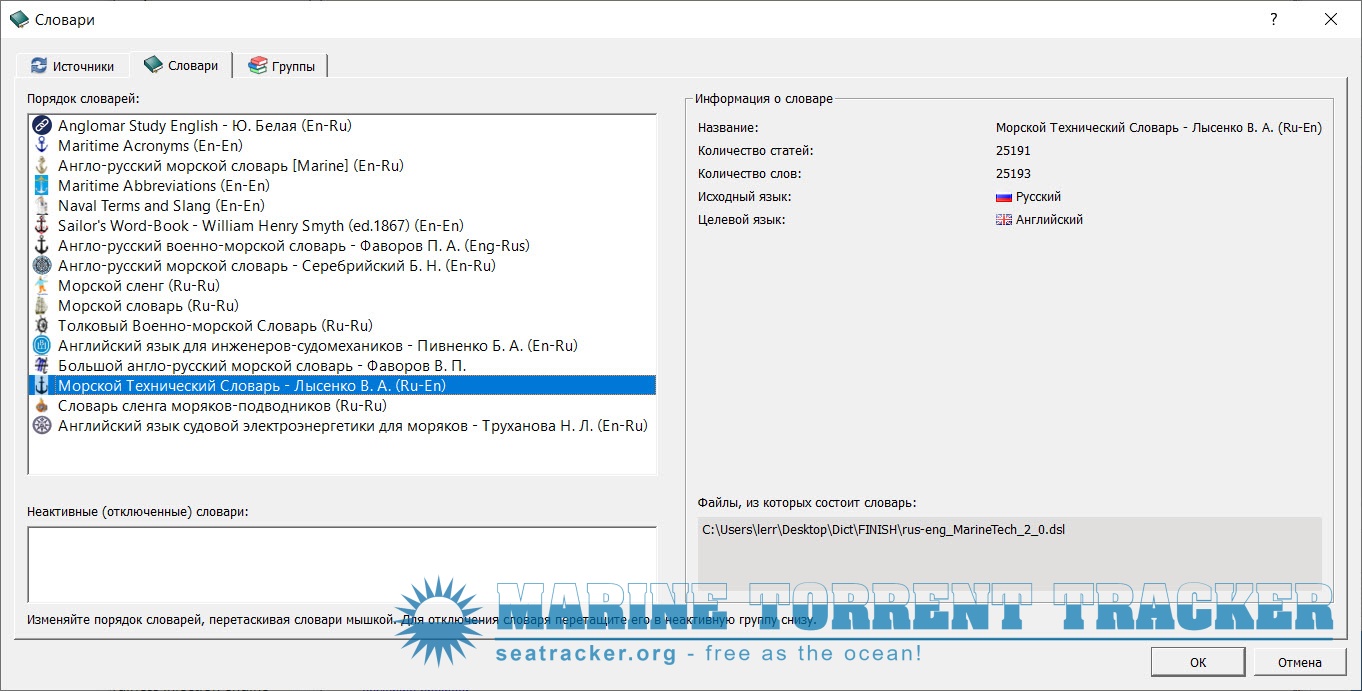Click the help question mark button
Viewport: 1362px width, 691px height.
point(1274,19)
